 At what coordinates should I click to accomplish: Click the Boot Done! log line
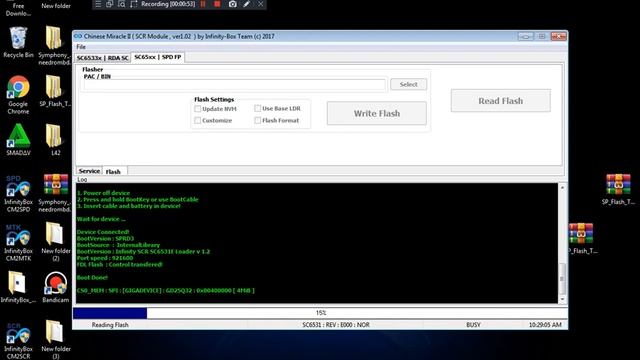(x=92, y=278)
